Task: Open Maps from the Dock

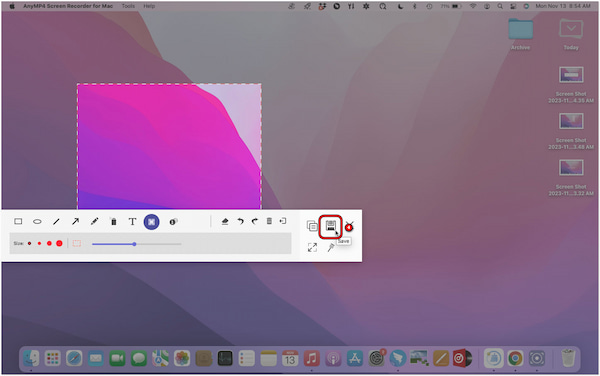Action: (x=160, y=358)
